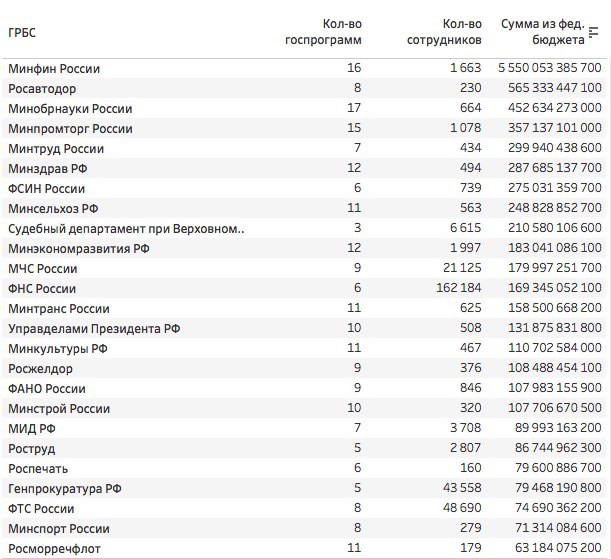Click the Кол-во сотрудников column header

point(444,32)
